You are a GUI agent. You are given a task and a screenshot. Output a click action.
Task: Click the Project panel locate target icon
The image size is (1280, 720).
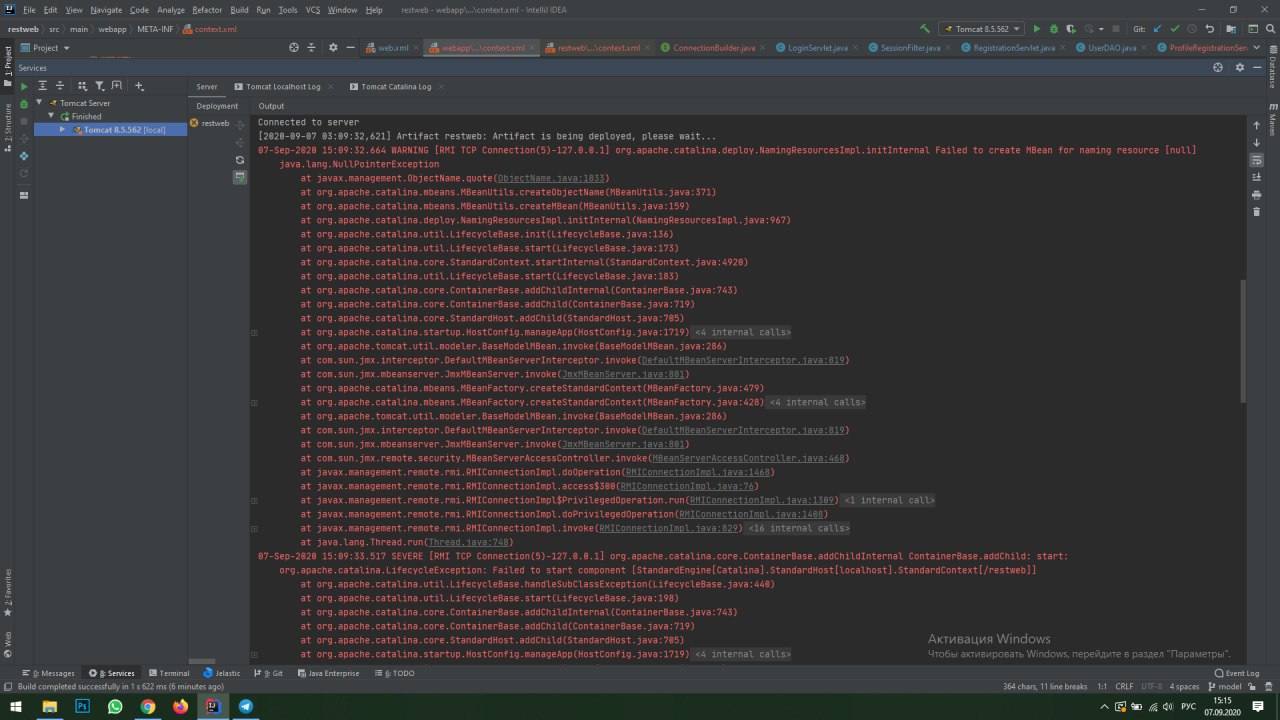(x=294, y=47)
